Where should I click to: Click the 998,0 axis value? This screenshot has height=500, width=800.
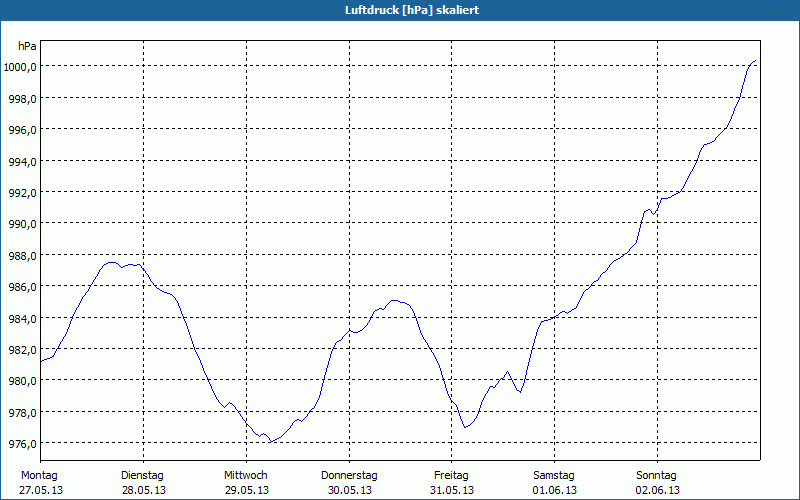tap(22, 98)
